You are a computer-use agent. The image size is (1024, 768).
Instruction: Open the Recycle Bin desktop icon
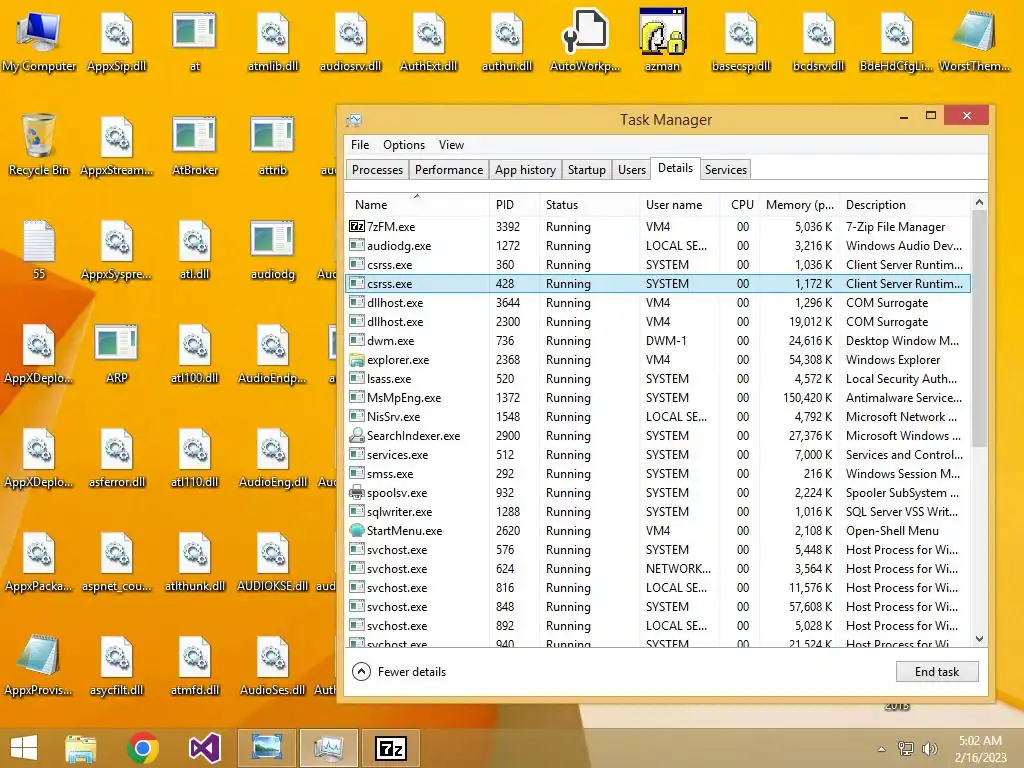tap(39, 145)
